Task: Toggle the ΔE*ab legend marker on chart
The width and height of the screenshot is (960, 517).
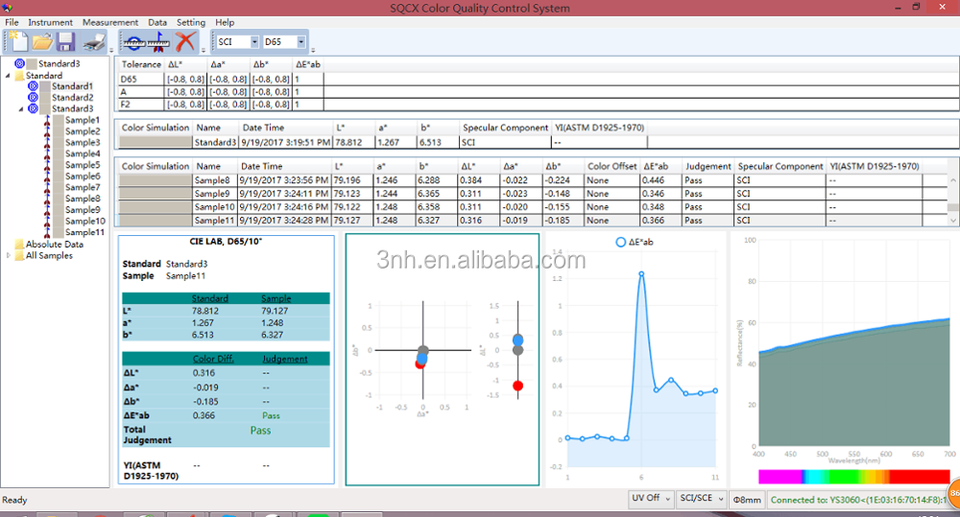Action: click(620, 243)
